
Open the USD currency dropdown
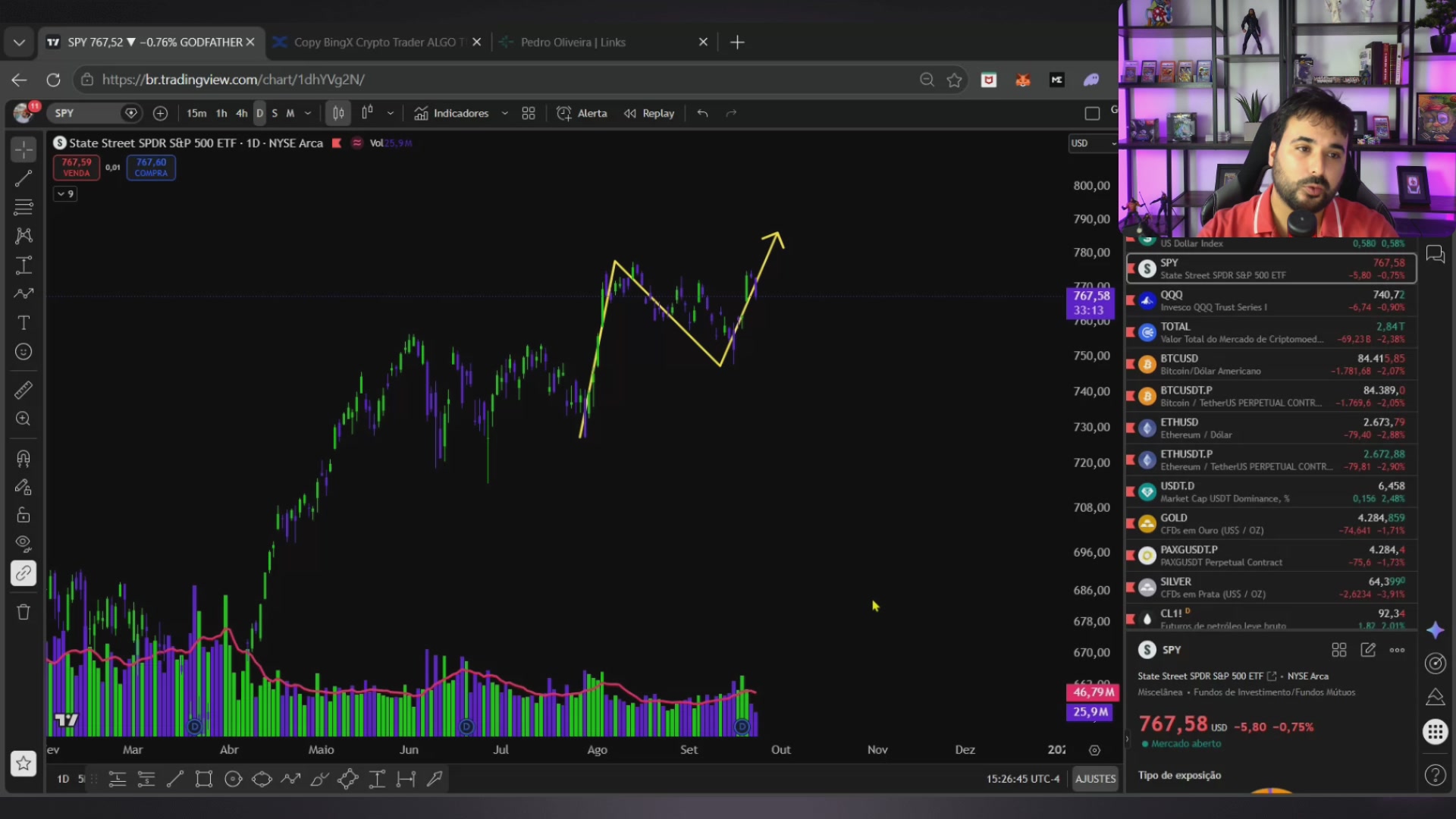pos(1093,143)
